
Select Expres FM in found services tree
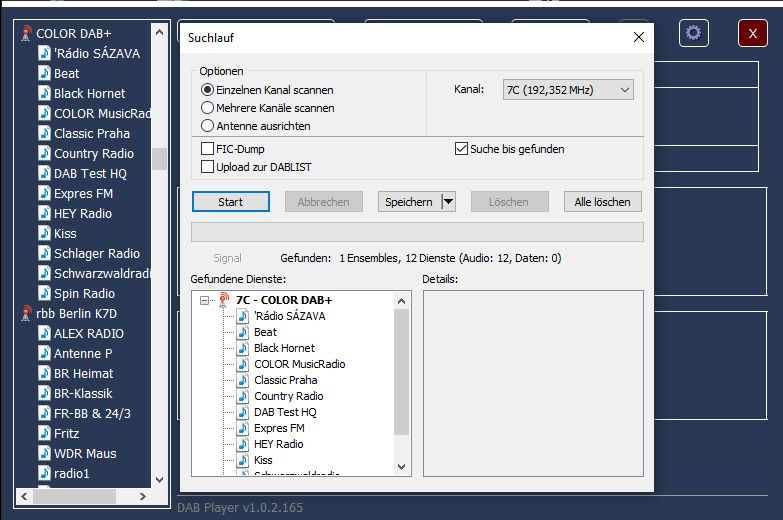pyautogui.click(x=279, y=428)
